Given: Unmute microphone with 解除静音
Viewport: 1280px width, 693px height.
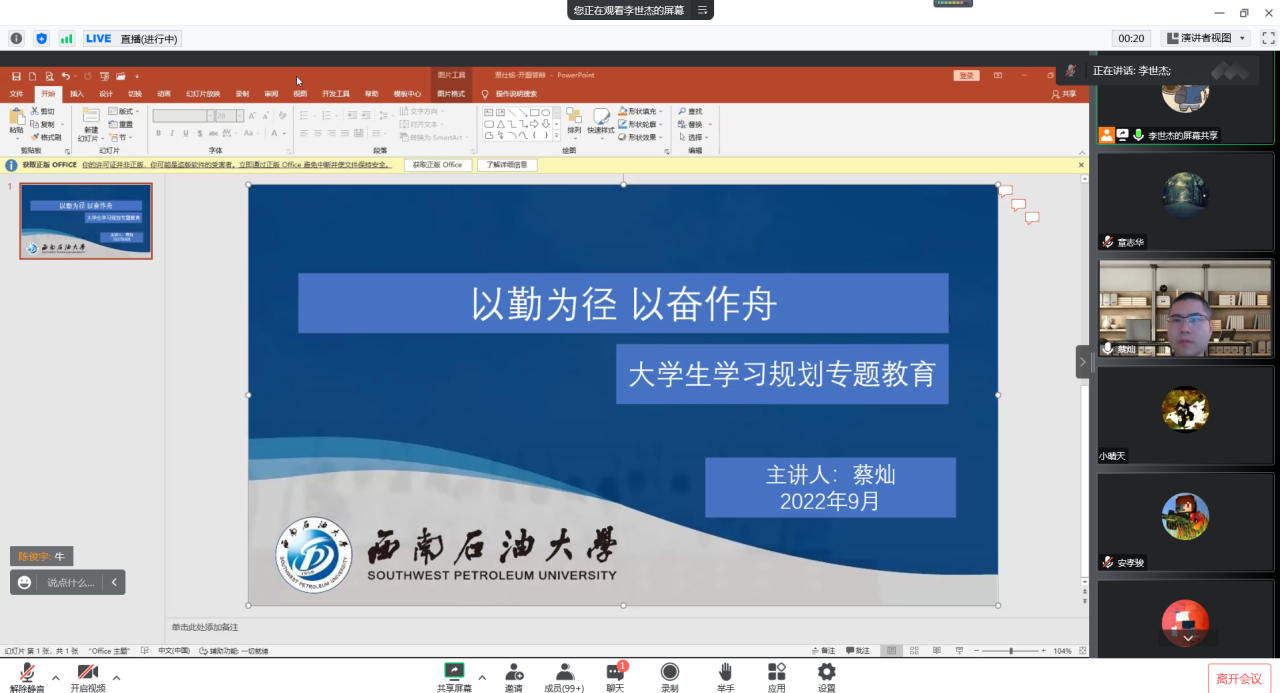Looking at the screenshot, I should click(27, 677).
